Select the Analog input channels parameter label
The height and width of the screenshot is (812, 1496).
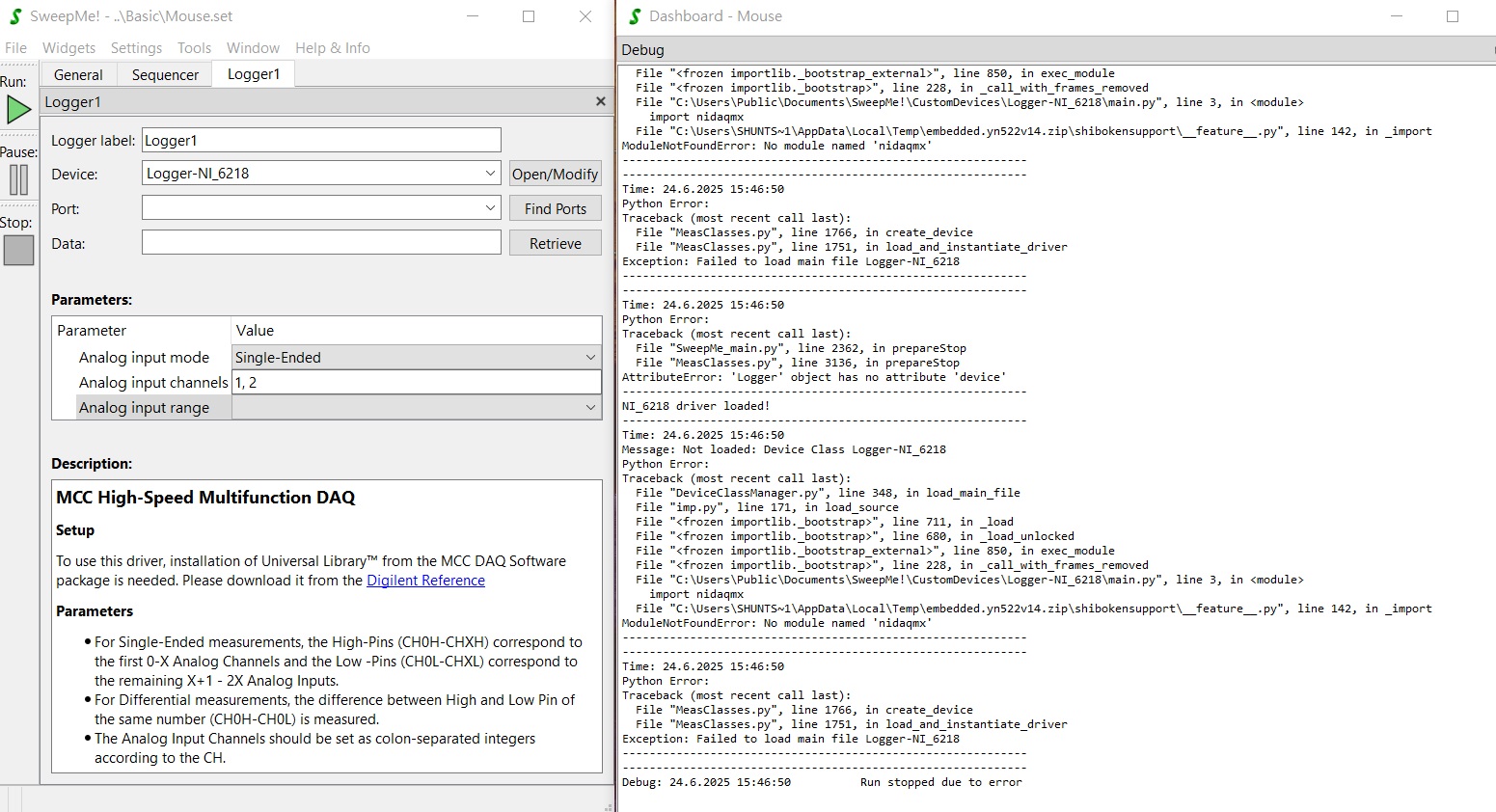pos(153,382)
